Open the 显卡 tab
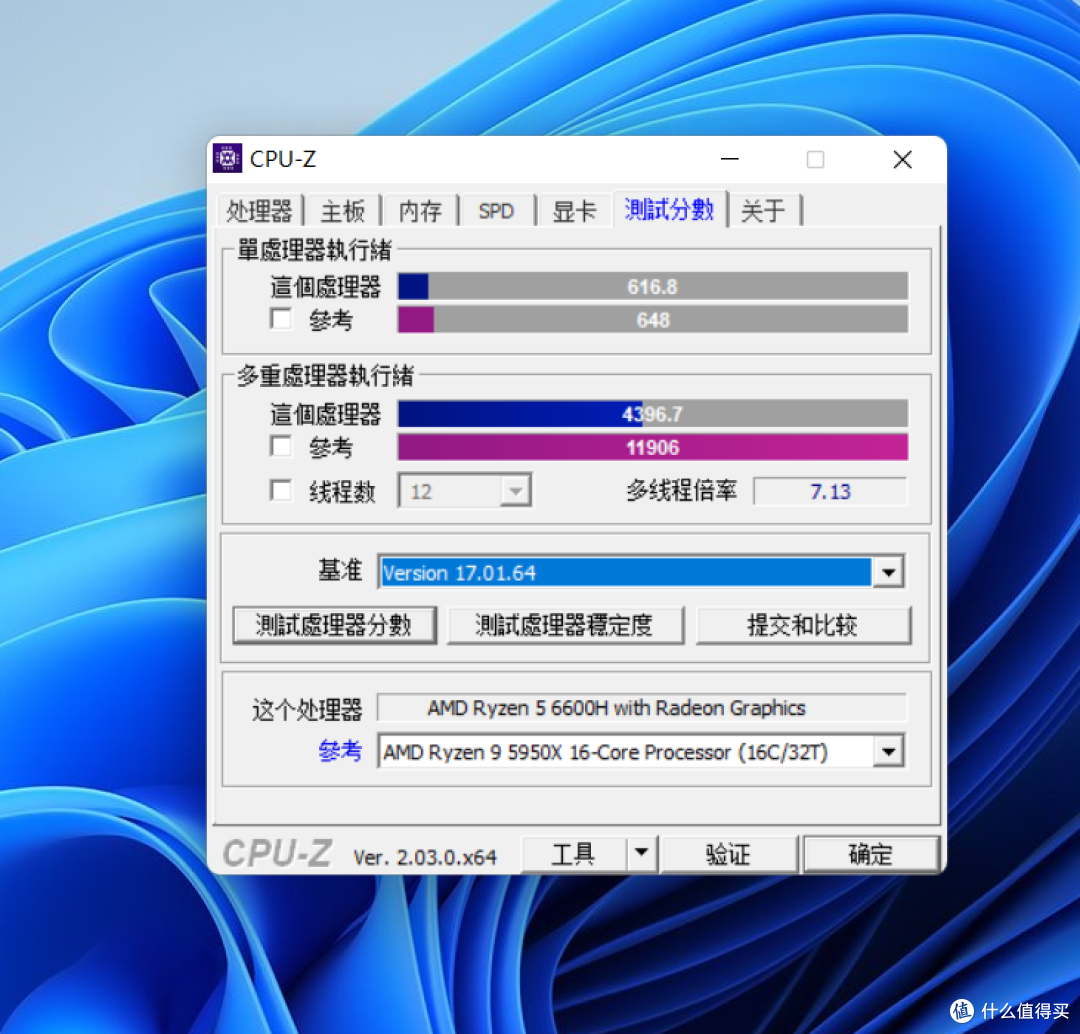 point(574,211)
